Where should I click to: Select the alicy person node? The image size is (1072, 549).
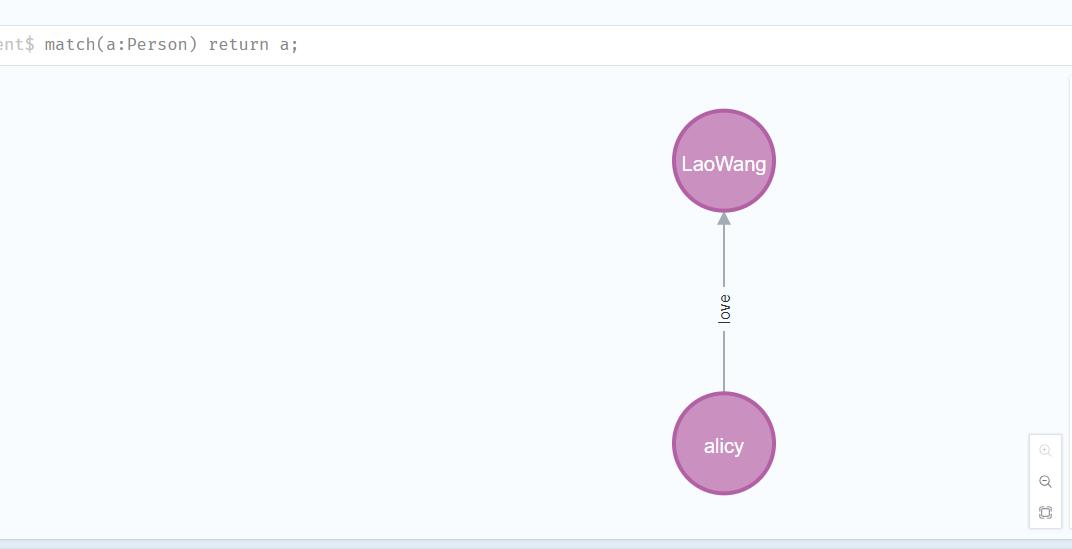click(723, 444)
